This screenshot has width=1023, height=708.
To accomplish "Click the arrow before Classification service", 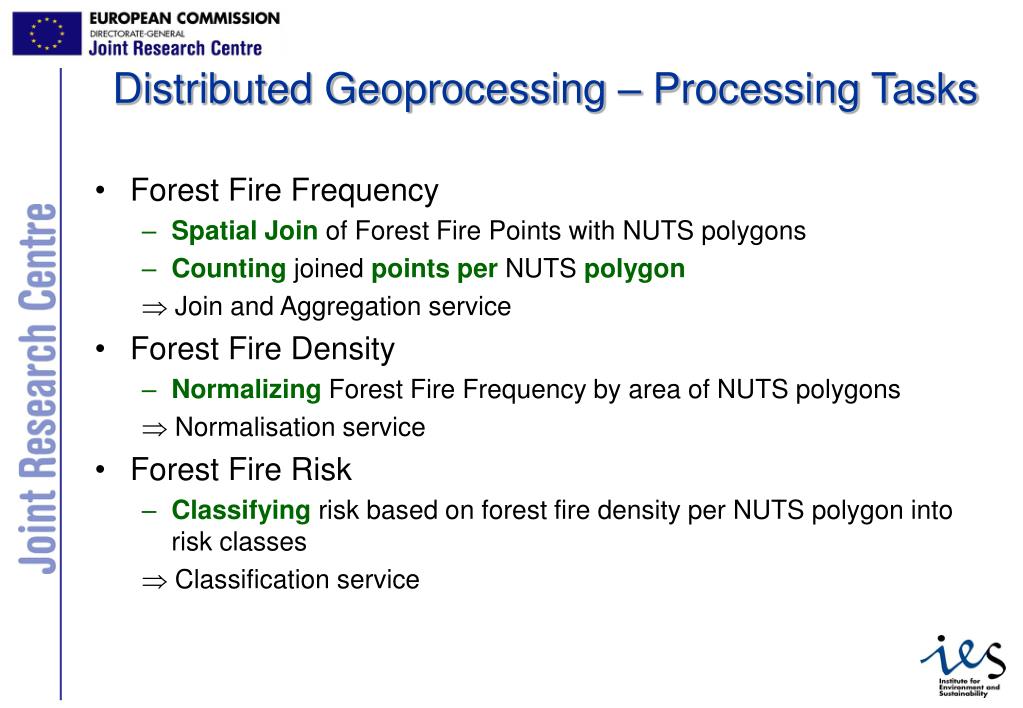I will [x=155, y=581].
